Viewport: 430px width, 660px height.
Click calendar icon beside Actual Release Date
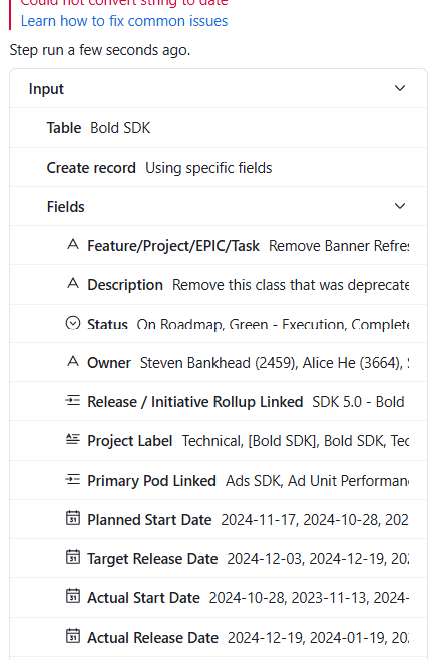[73, 636]
